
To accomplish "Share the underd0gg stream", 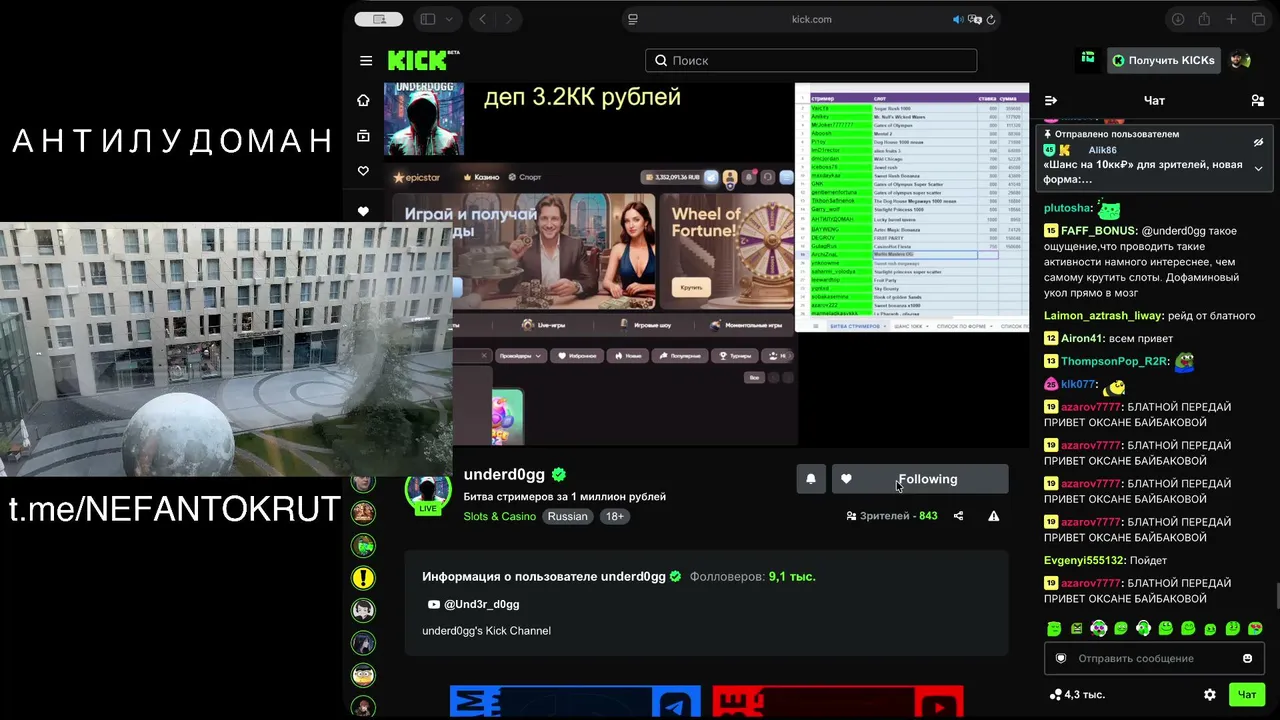I will pos(958,516).
